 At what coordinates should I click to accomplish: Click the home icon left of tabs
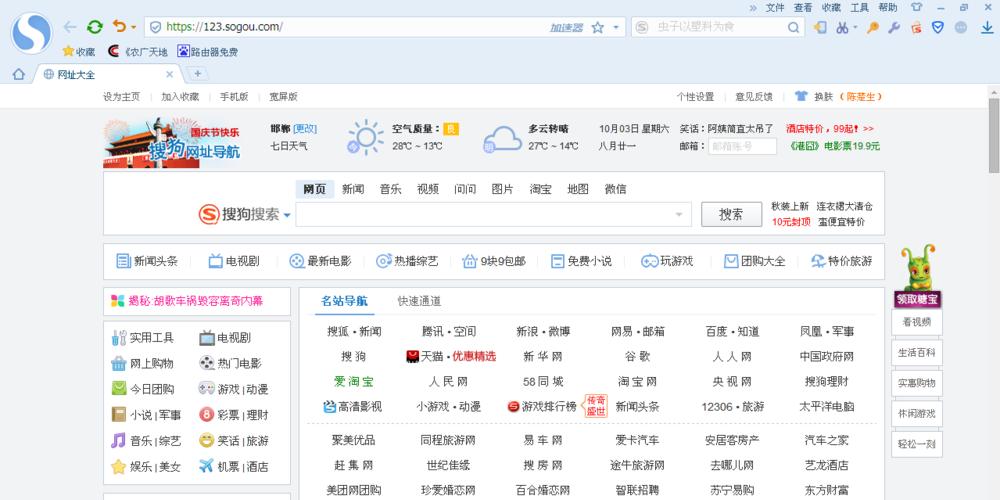[x=18, y=74]
